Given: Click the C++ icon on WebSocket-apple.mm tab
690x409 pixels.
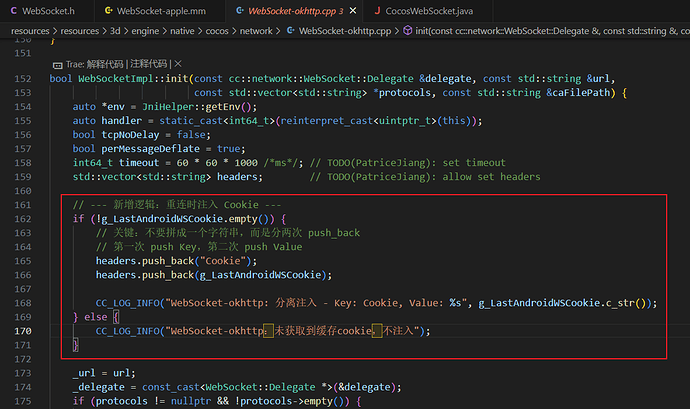Looking at the screenshot, I should pyautogui.click(x=108, y=11).
